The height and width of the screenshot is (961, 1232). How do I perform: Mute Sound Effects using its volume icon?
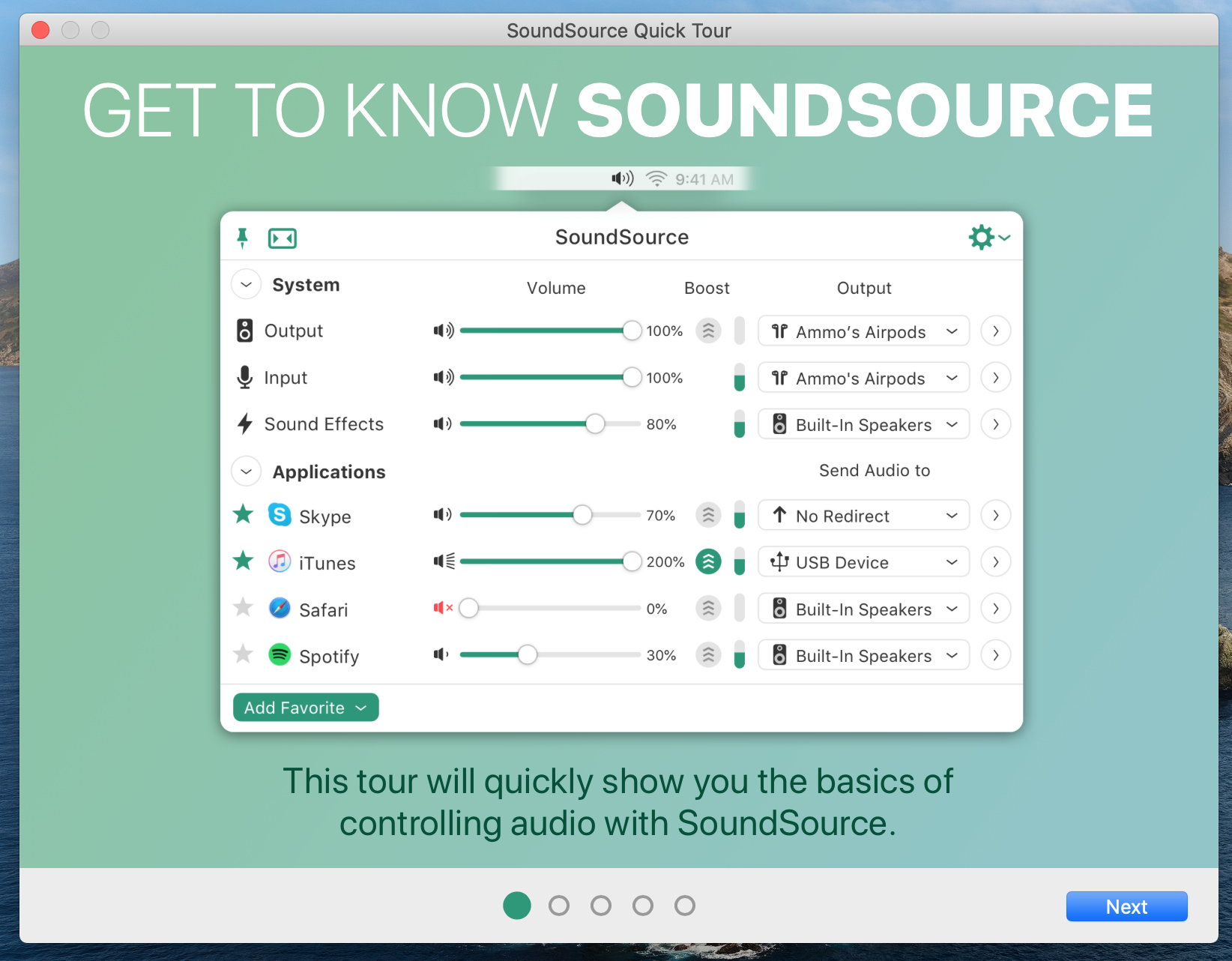point(443,424)
